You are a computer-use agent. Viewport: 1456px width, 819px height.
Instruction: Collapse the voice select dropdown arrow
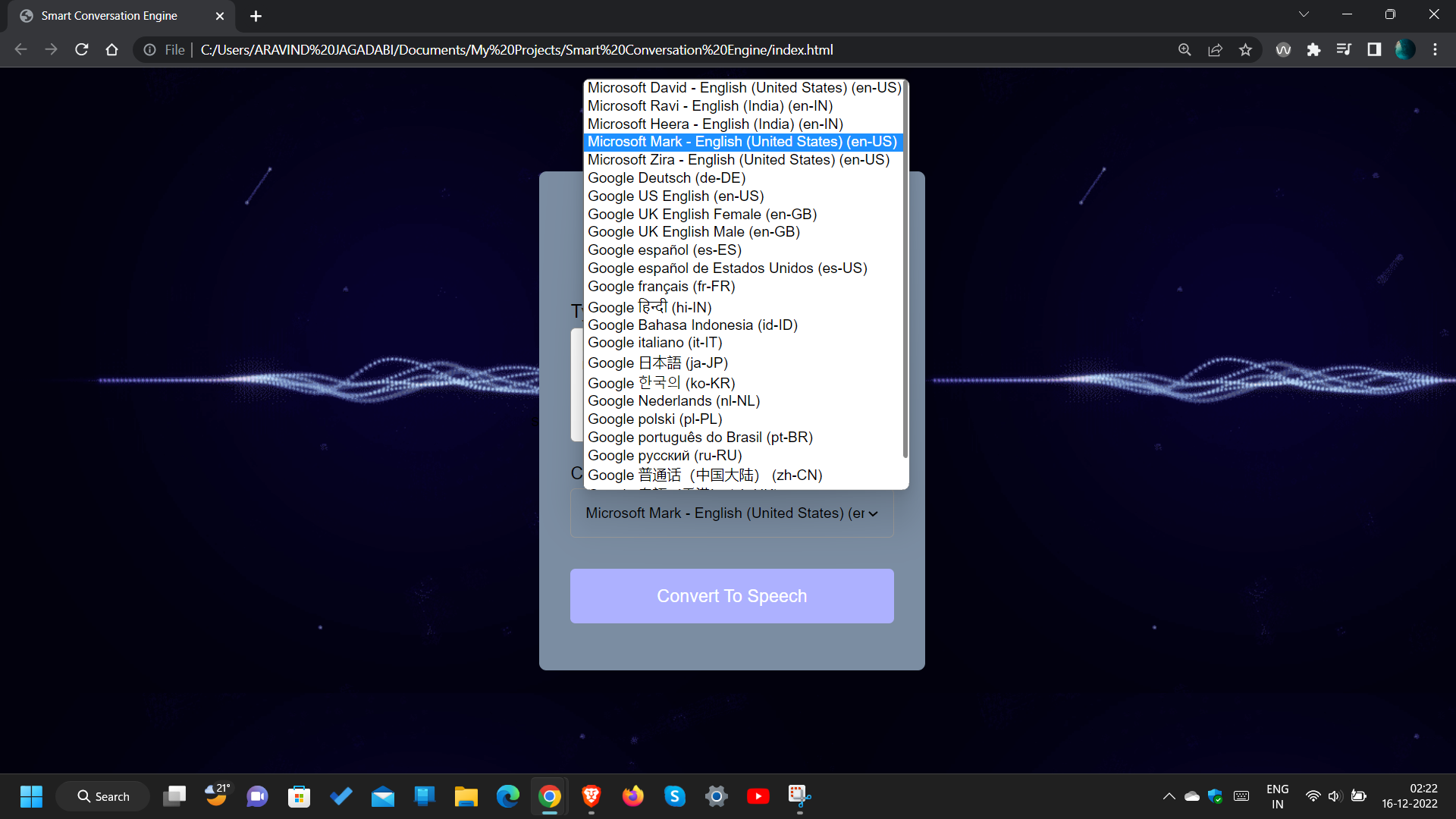(873, 514)
